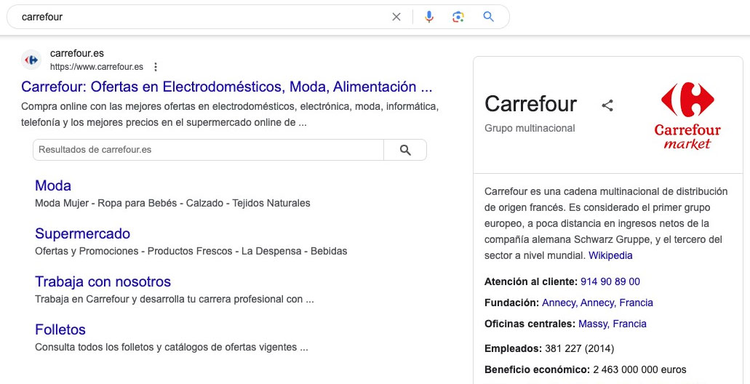The width and height of the screenshot is (750, 384).
Task: Click the search button for carrefour.es results
Action: coord(405,150)
